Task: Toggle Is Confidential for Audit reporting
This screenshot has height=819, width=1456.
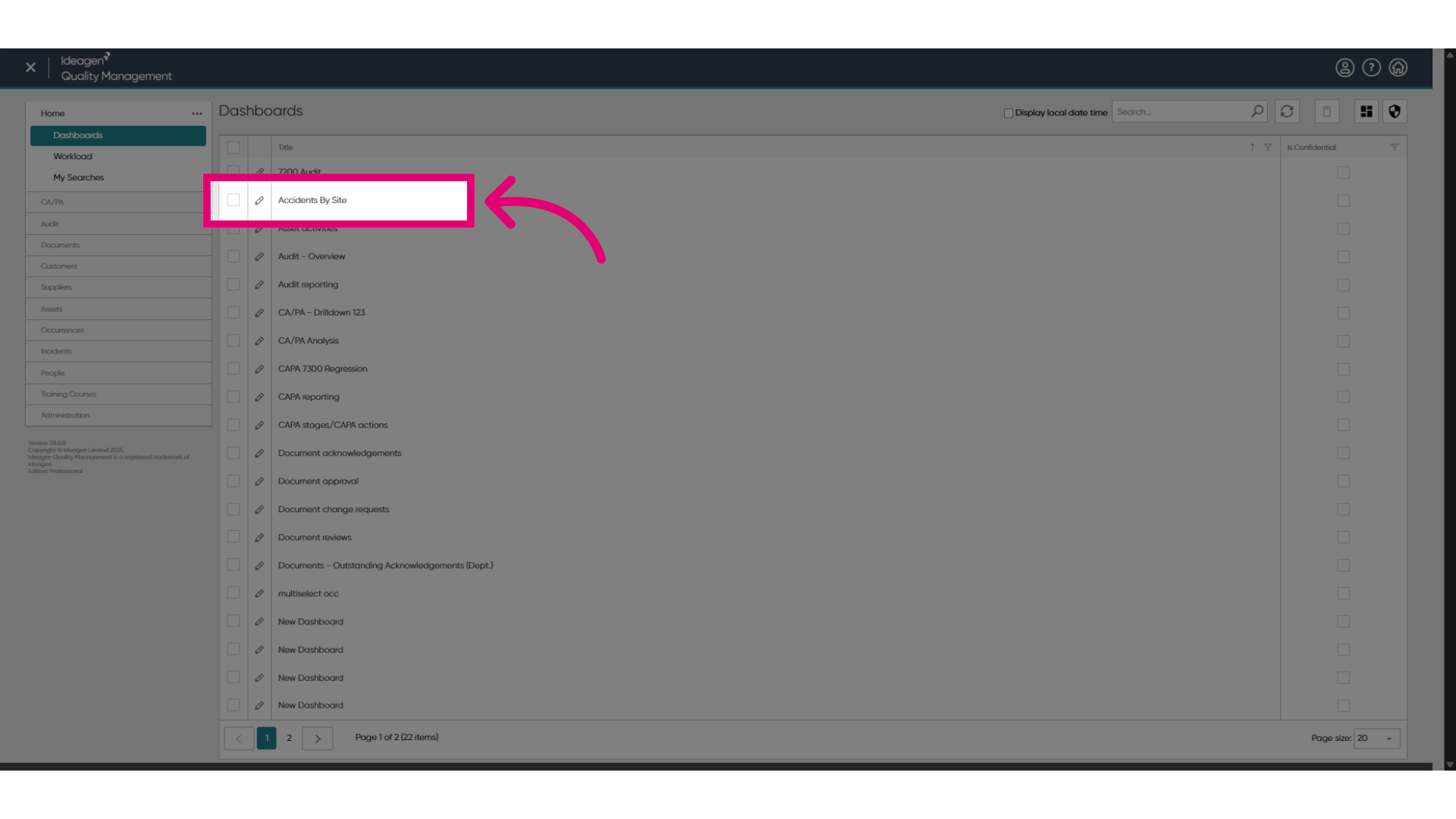Action: 1343,285
